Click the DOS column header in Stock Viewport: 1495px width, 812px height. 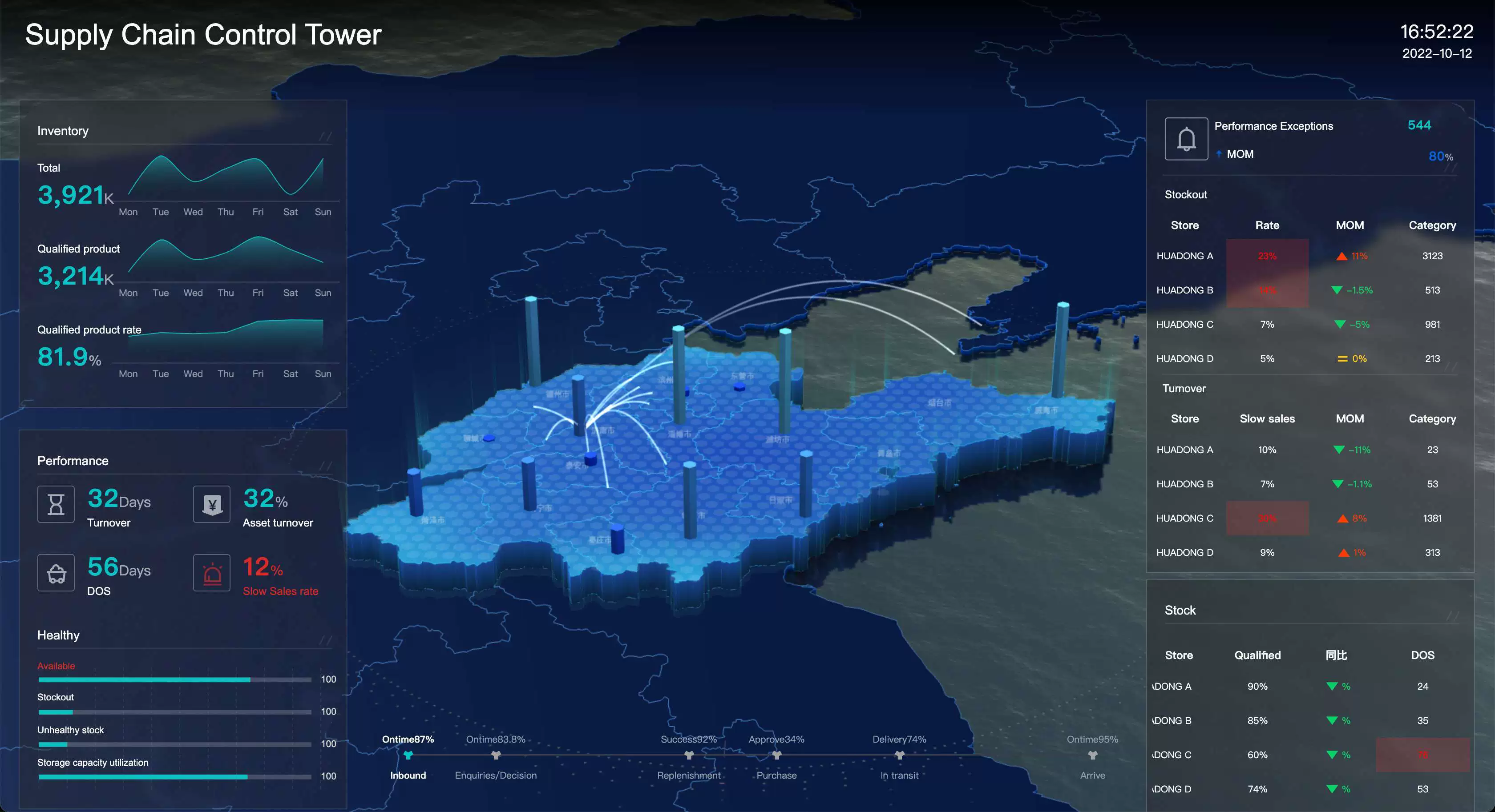(x=1422, y=655)
